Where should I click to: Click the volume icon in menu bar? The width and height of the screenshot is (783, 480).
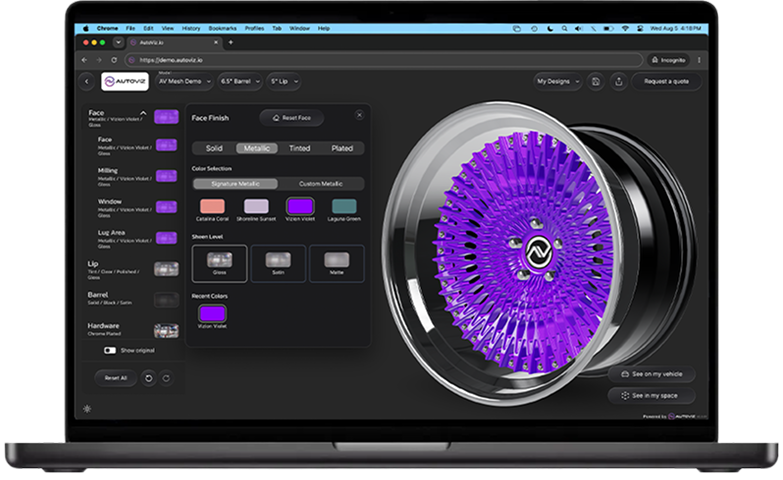(578, 28)
